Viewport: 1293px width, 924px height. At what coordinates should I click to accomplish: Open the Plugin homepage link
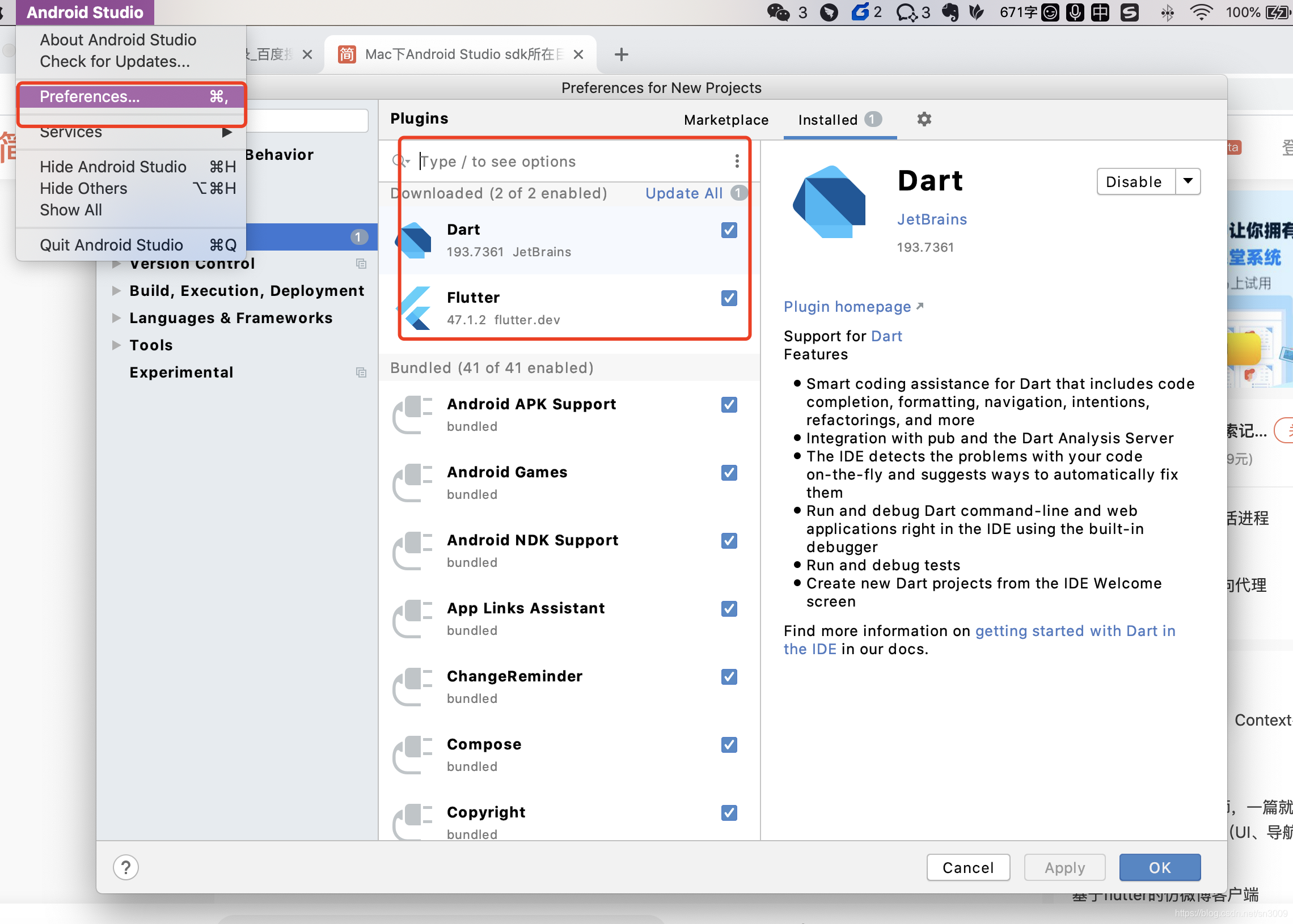pos(853,307)
